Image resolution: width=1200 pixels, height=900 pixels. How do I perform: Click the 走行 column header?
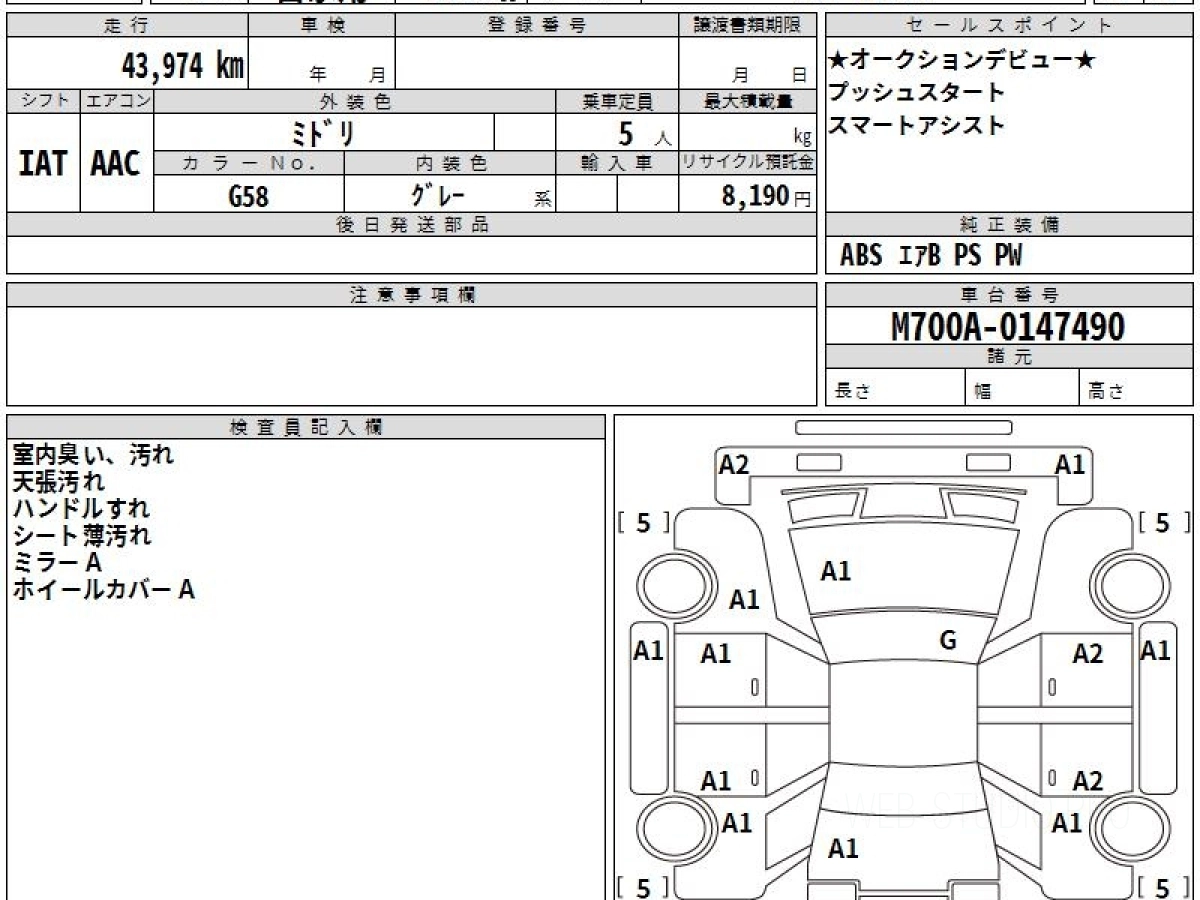127,26
